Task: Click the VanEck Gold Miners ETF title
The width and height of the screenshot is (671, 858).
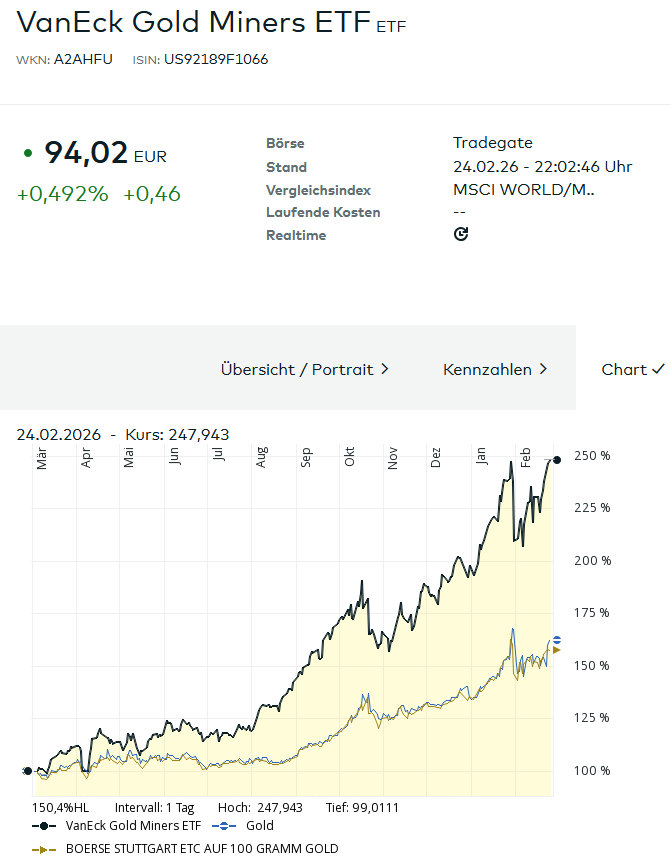Action: [x=194, y=22]
